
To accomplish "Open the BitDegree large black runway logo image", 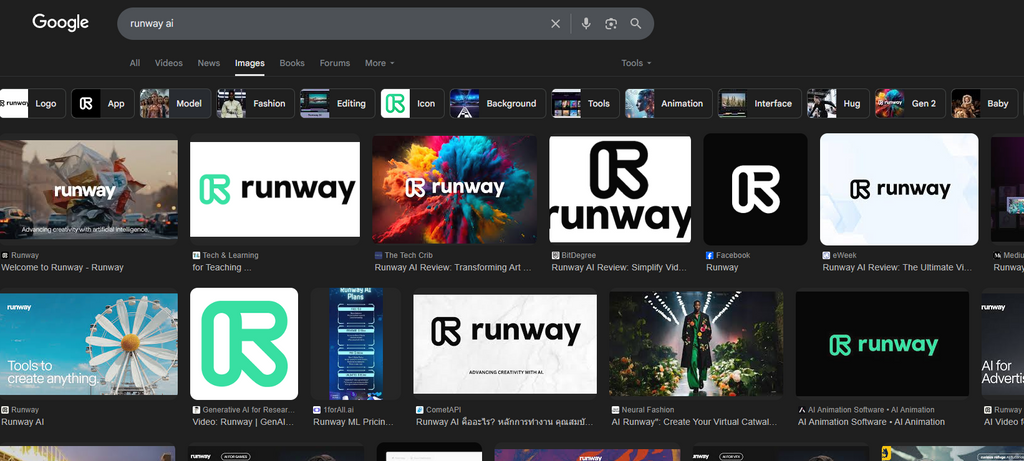I will (x=620, y=189).
